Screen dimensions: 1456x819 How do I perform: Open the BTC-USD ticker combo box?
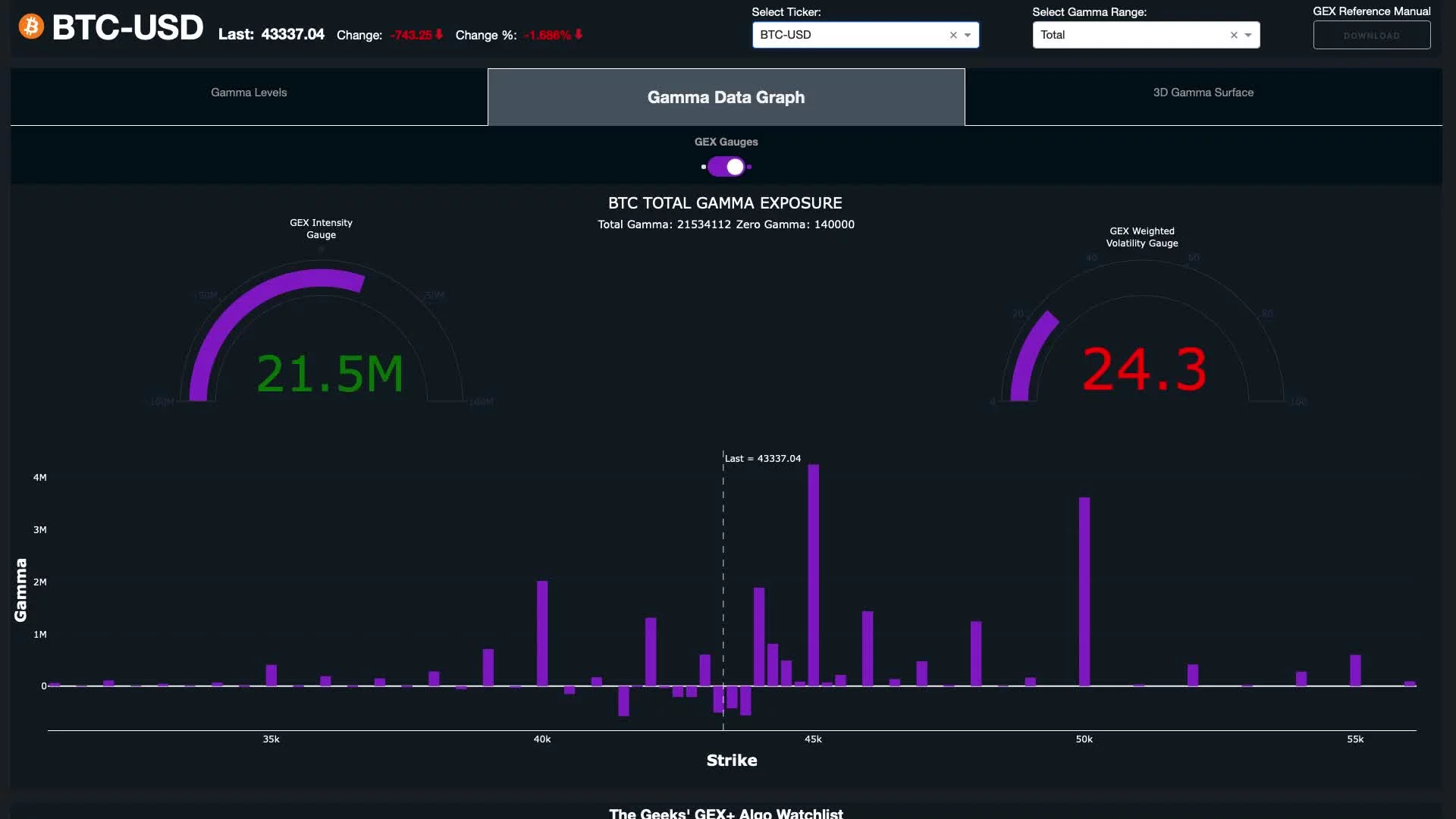[x=849, y=35]
